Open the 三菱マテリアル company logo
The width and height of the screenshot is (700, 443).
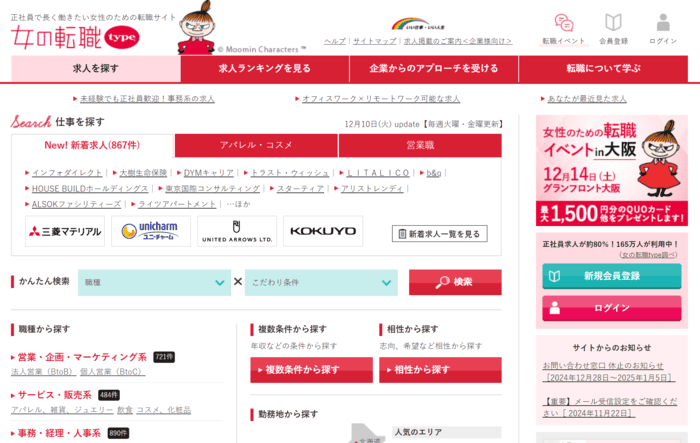[x=65, y=232]
